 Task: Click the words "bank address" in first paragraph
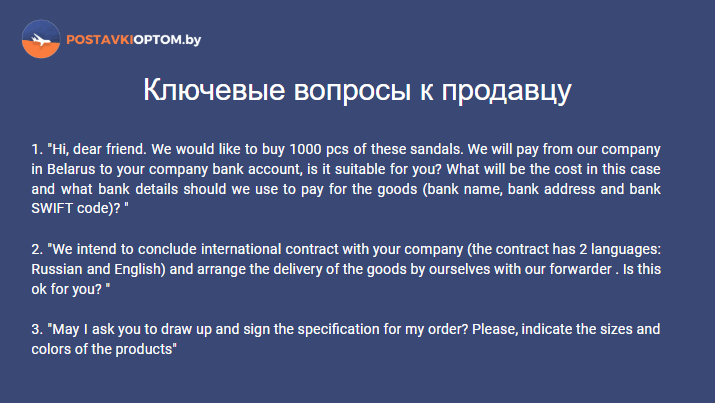pyautogui.click(x=551, y=189)
